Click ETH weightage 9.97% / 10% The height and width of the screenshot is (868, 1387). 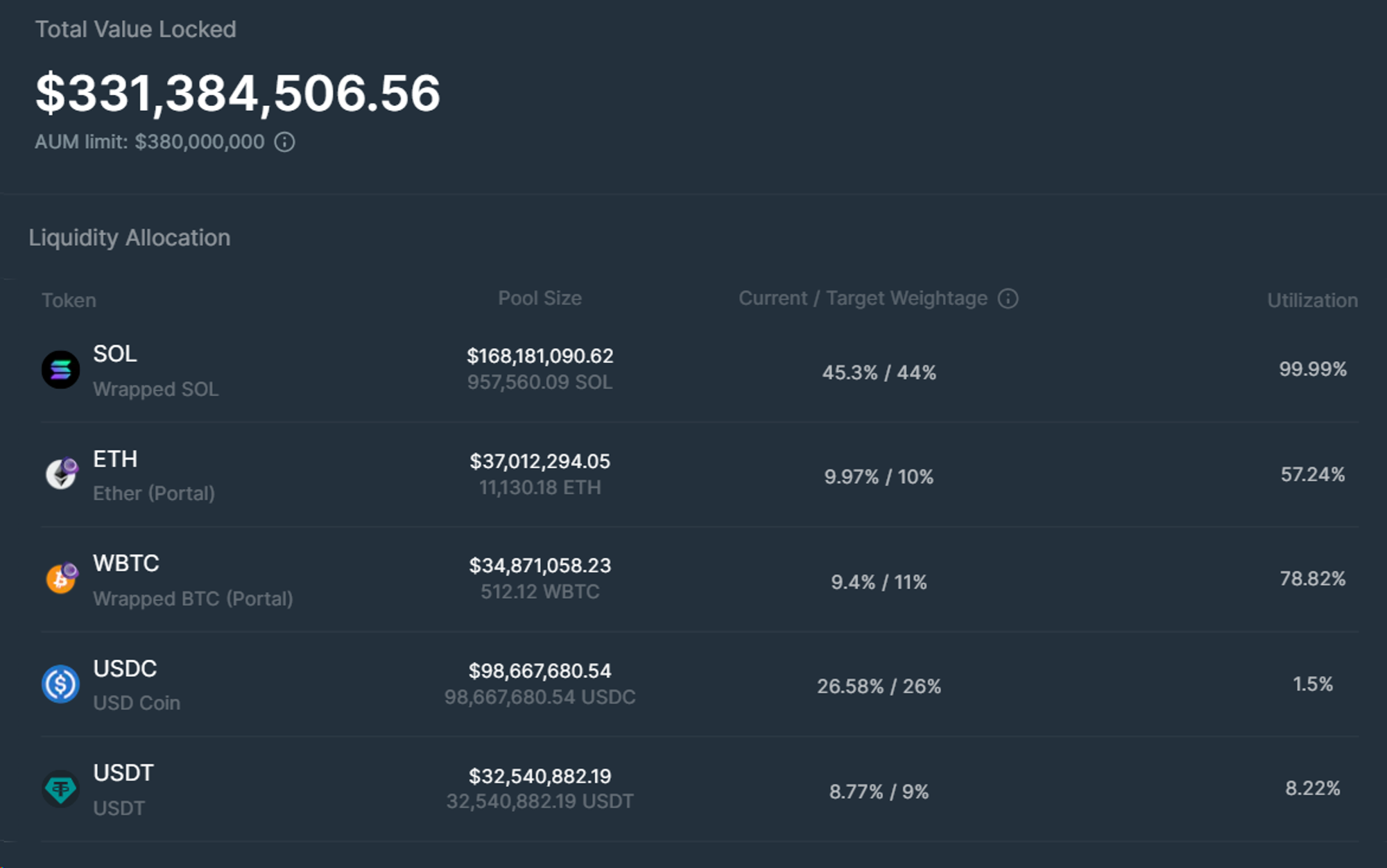coord(879,477)
